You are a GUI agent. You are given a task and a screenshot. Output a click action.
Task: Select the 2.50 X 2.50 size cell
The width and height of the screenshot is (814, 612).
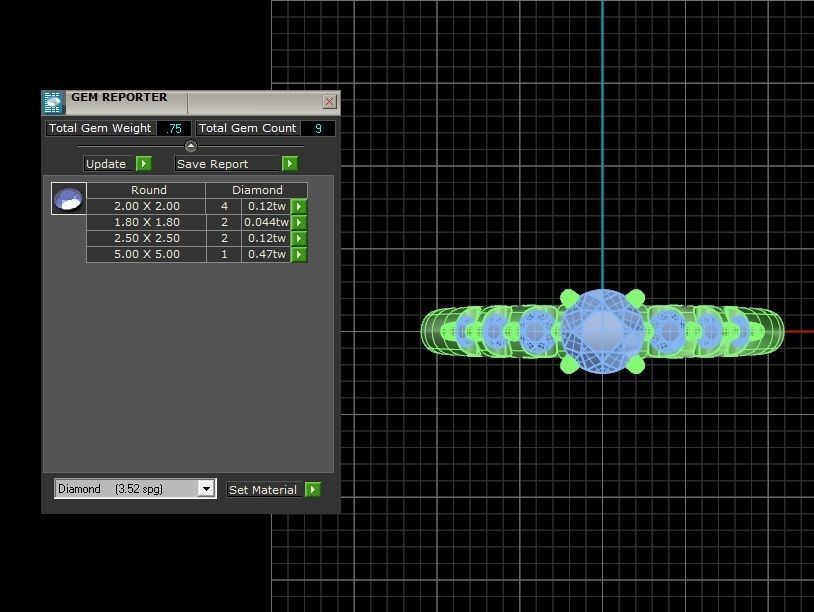146,238
